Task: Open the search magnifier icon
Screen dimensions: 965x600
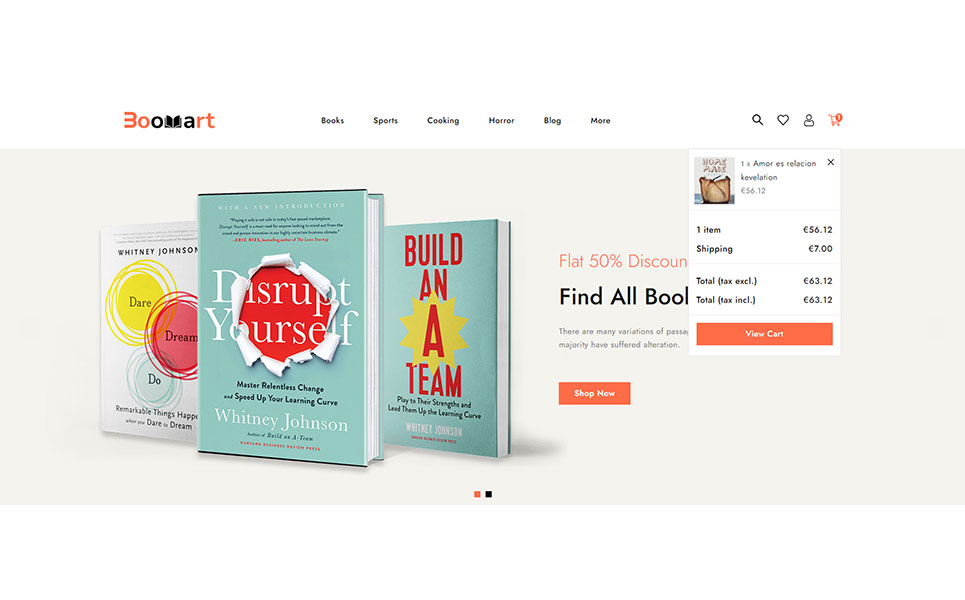Action: tap(757, 120)
